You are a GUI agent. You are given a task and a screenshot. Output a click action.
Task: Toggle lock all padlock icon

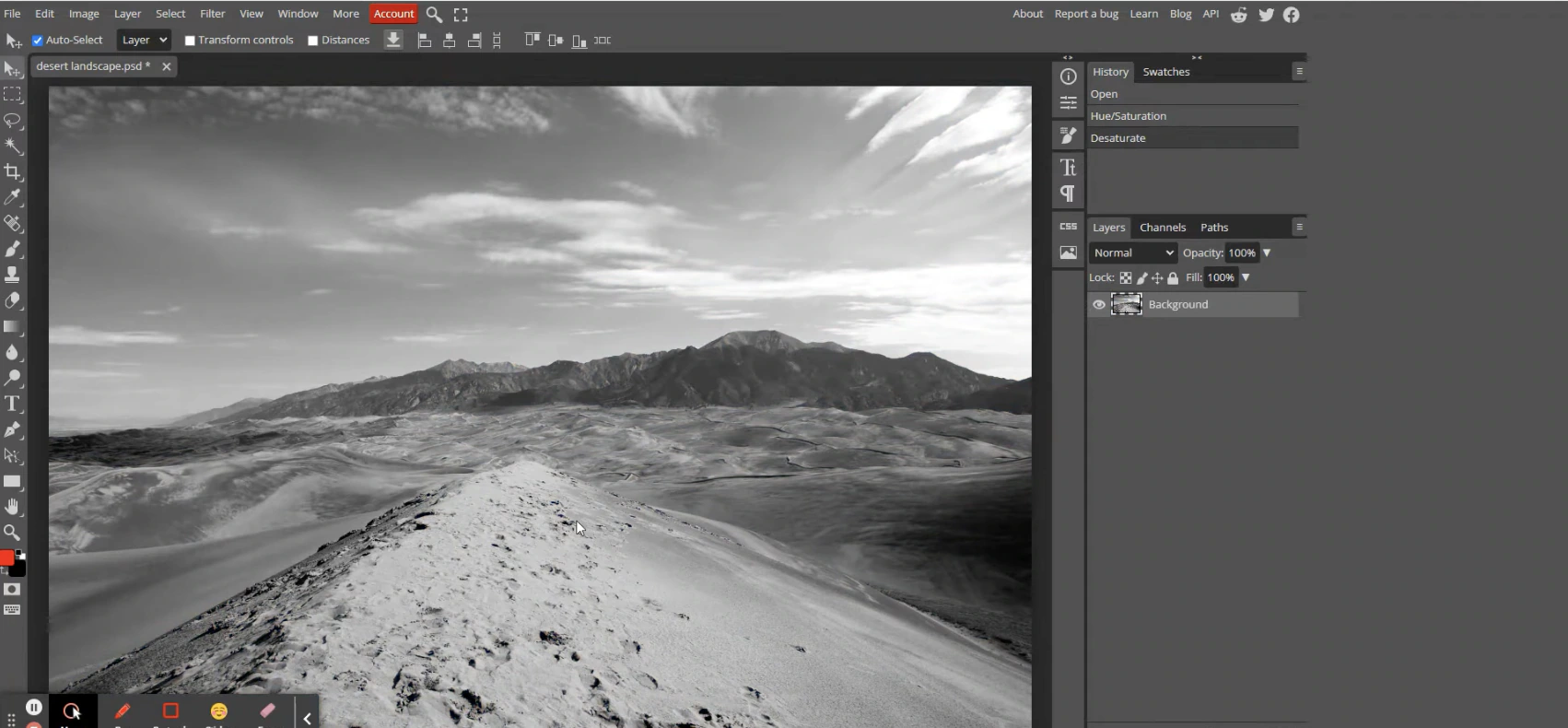[x=1173, y=278]
